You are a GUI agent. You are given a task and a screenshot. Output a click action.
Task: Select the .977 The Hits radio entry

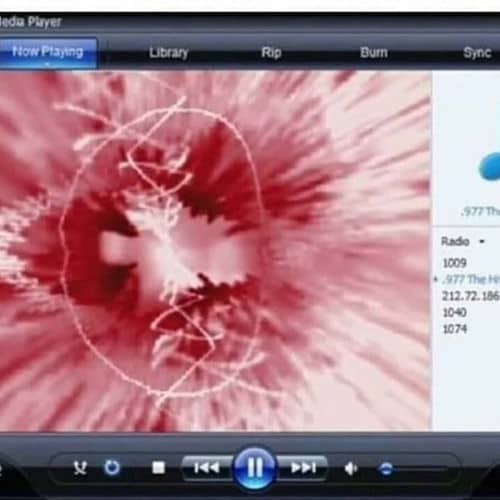click(x=471, y=279)
